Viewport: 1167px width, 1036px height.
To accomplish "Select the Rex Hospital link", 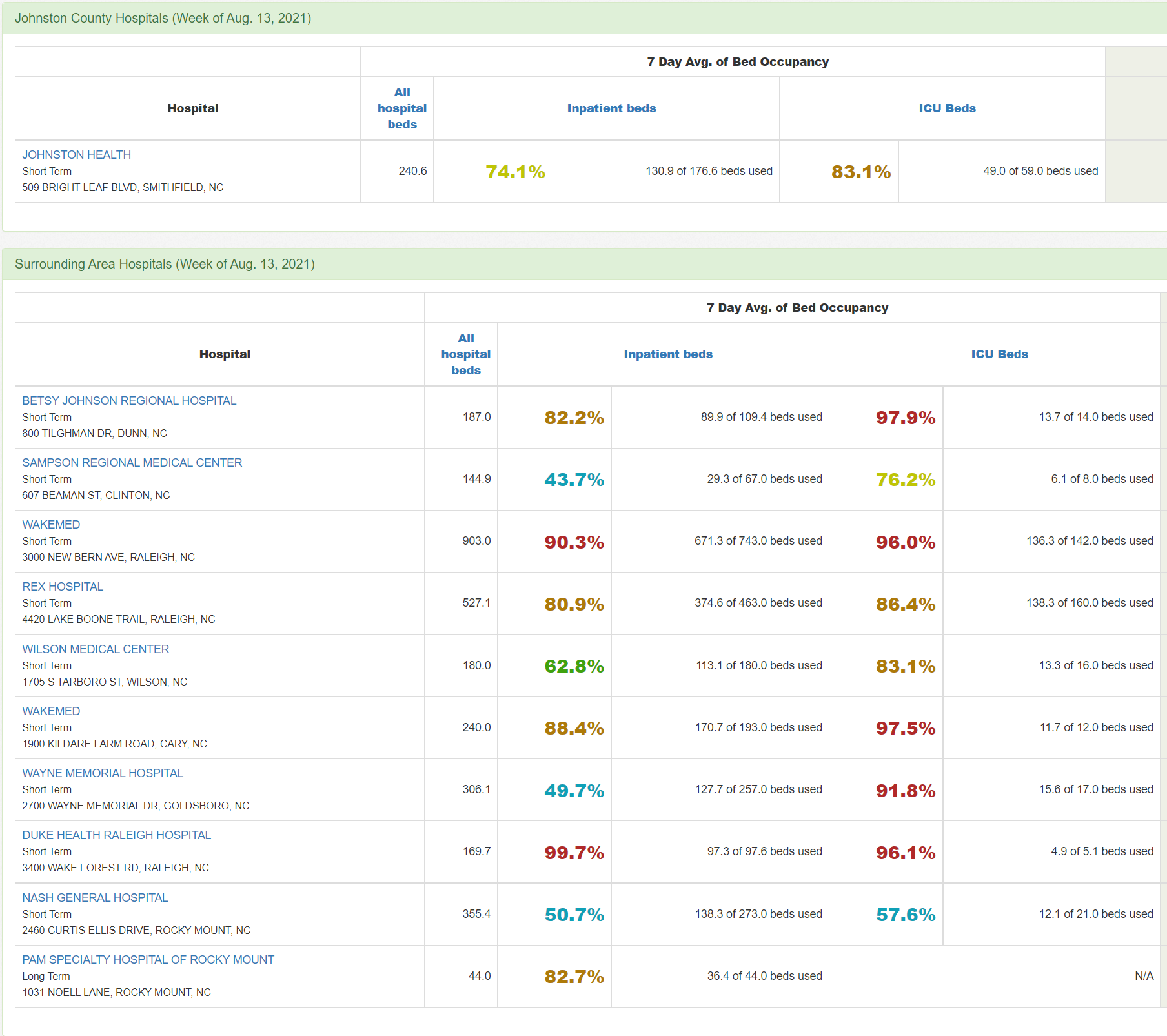I will 63,587.
